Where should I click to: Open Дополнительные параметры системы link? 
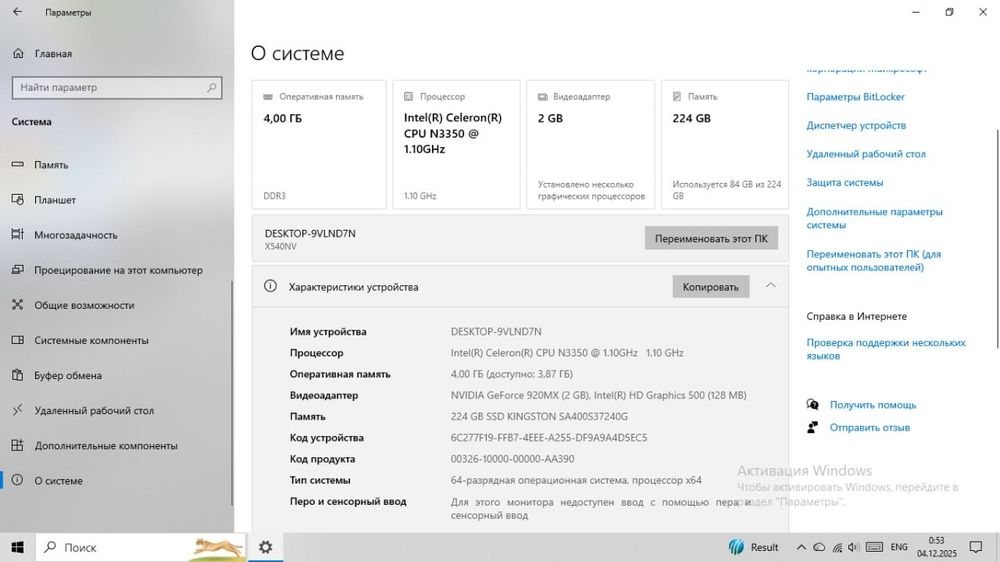(x=874, y=218)
